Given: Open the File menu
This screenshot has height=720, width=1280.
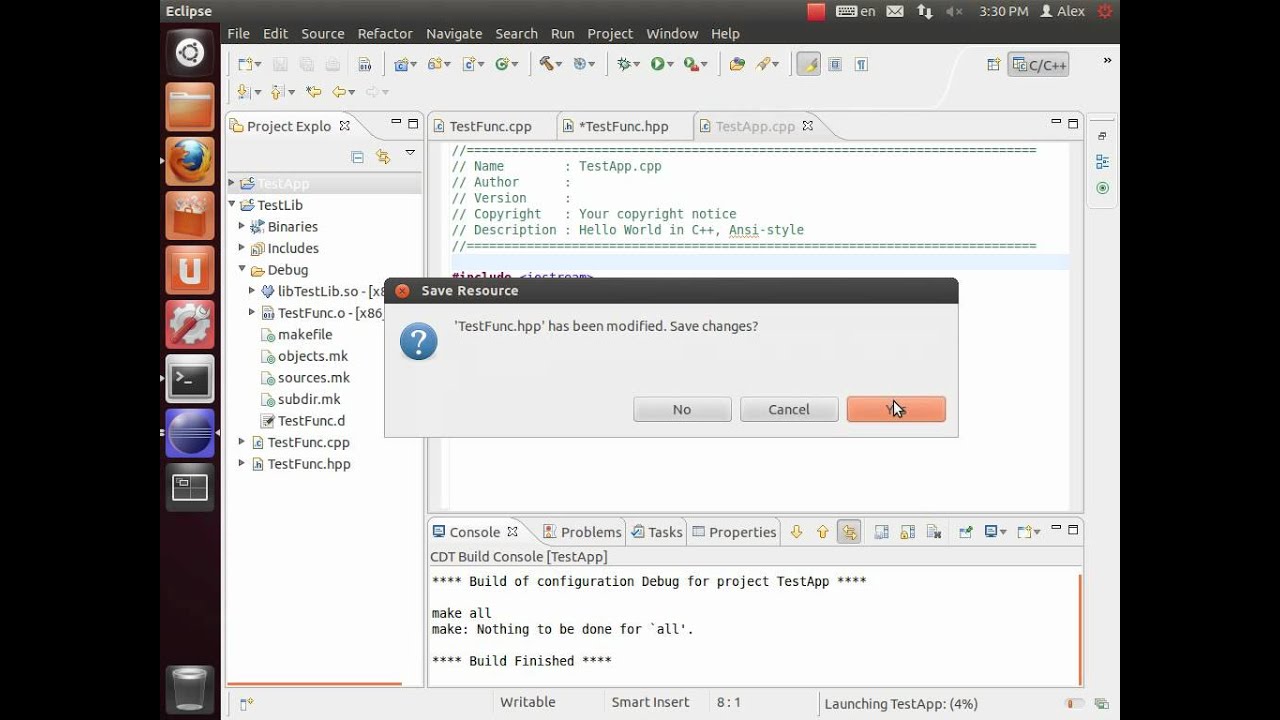Looking at the screenshot, I should click(x=238, y=34).
